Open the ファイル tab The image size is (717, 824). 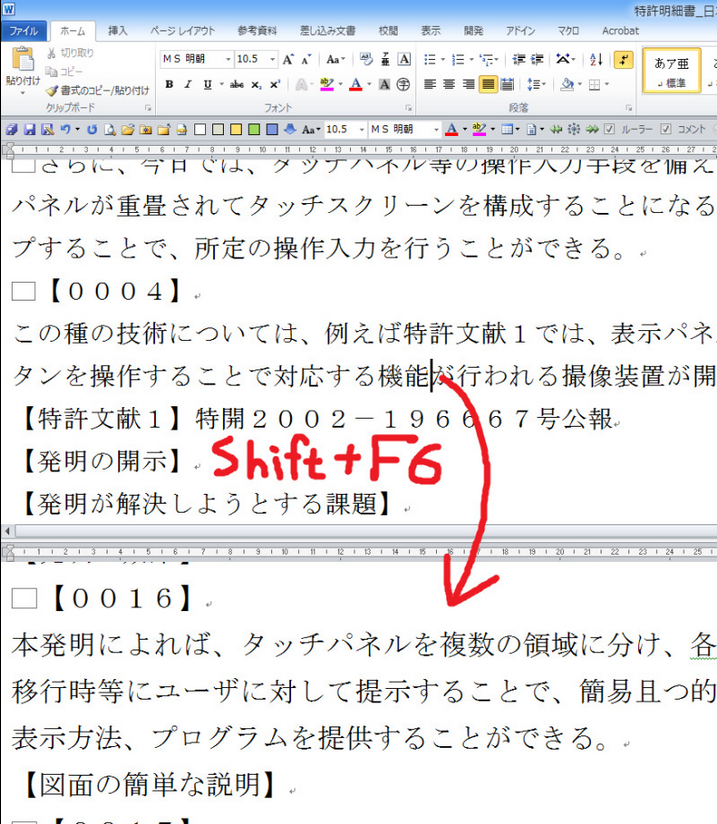(x=22, y=31)
